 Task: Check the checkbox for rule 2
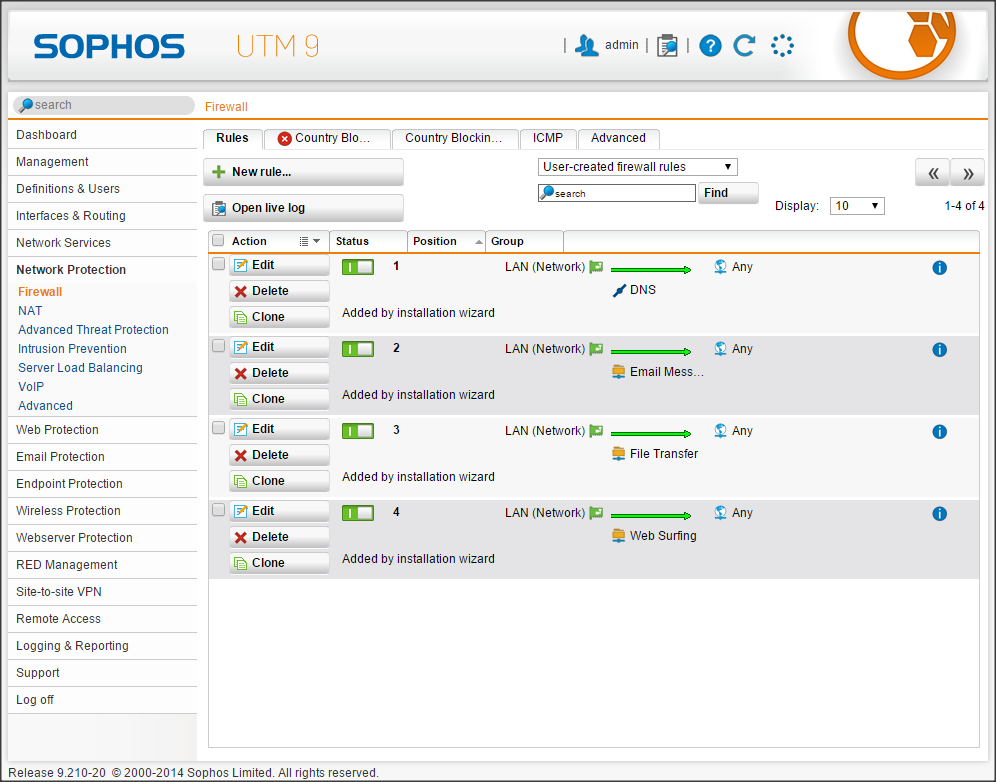point(218,346)
